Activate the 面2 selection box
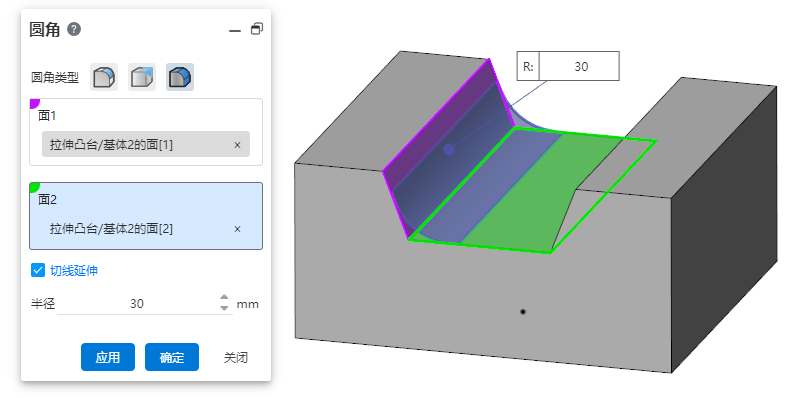 coord(146,216)
